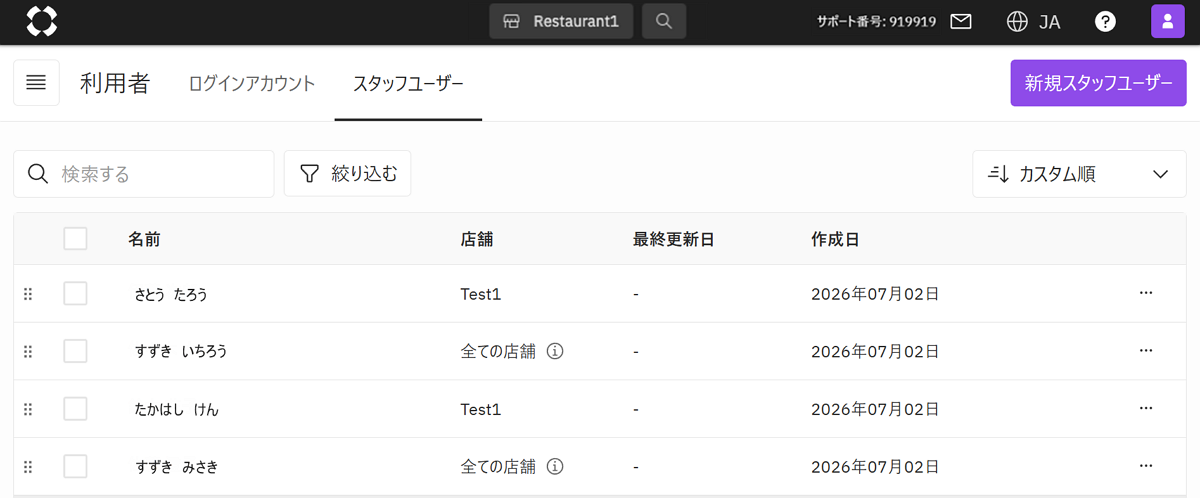Viewport: 1200px width, 498px height.
Task: Open the Restaurant1 store selector
Action: point(561,21)
